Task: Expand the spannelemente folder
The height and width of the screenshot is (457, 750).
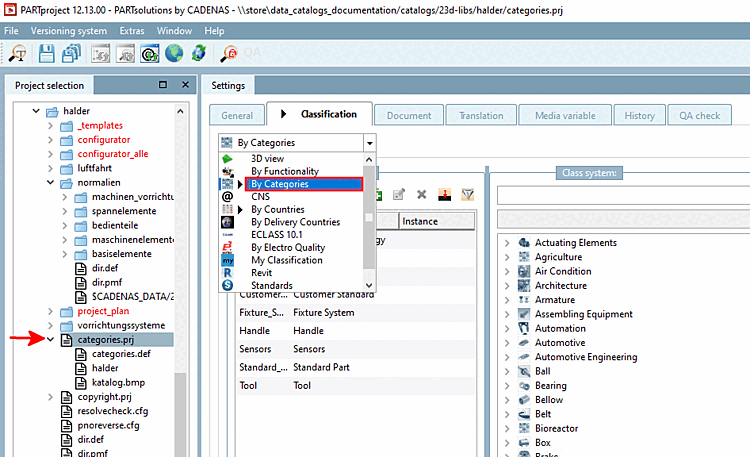Action: coord(65,211)
